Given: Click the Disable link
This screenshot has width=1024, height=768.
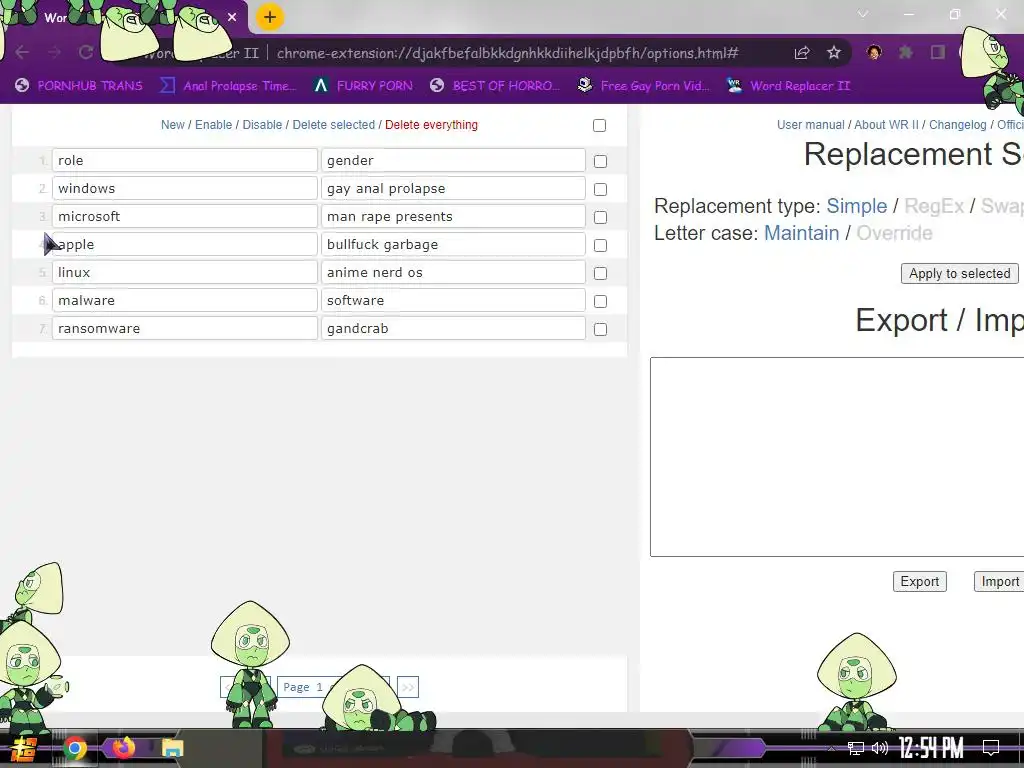Looking at the screenshot, I should [262, 125].
